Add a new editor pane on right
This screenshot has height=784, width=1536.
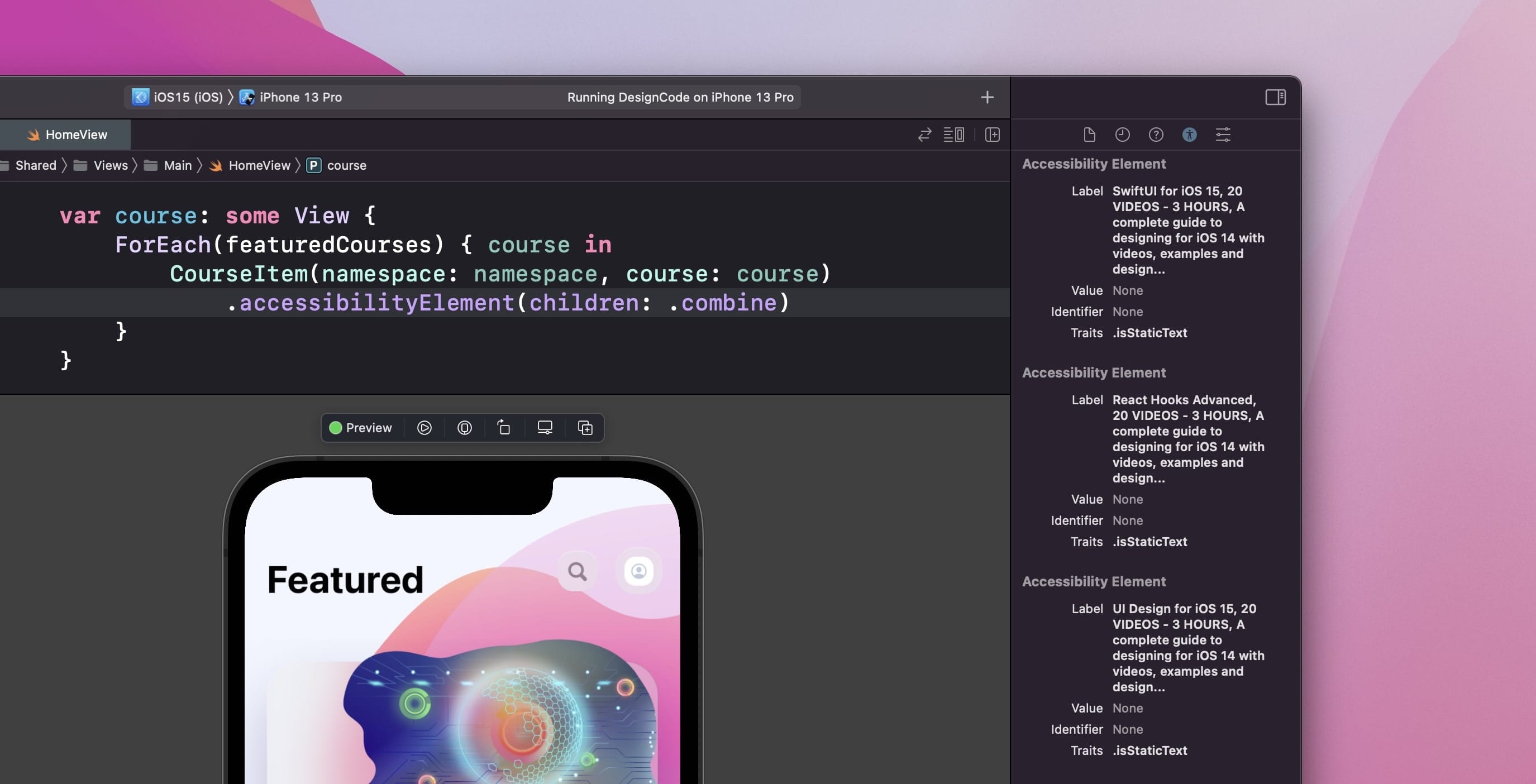point(992,135)
